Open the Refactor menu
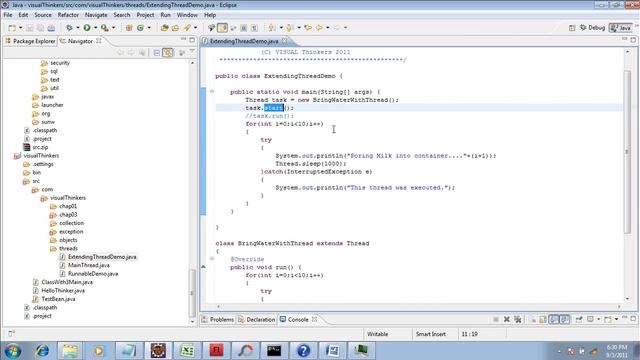This screenshot has width=640, height=360. click(x=68, y=15)
